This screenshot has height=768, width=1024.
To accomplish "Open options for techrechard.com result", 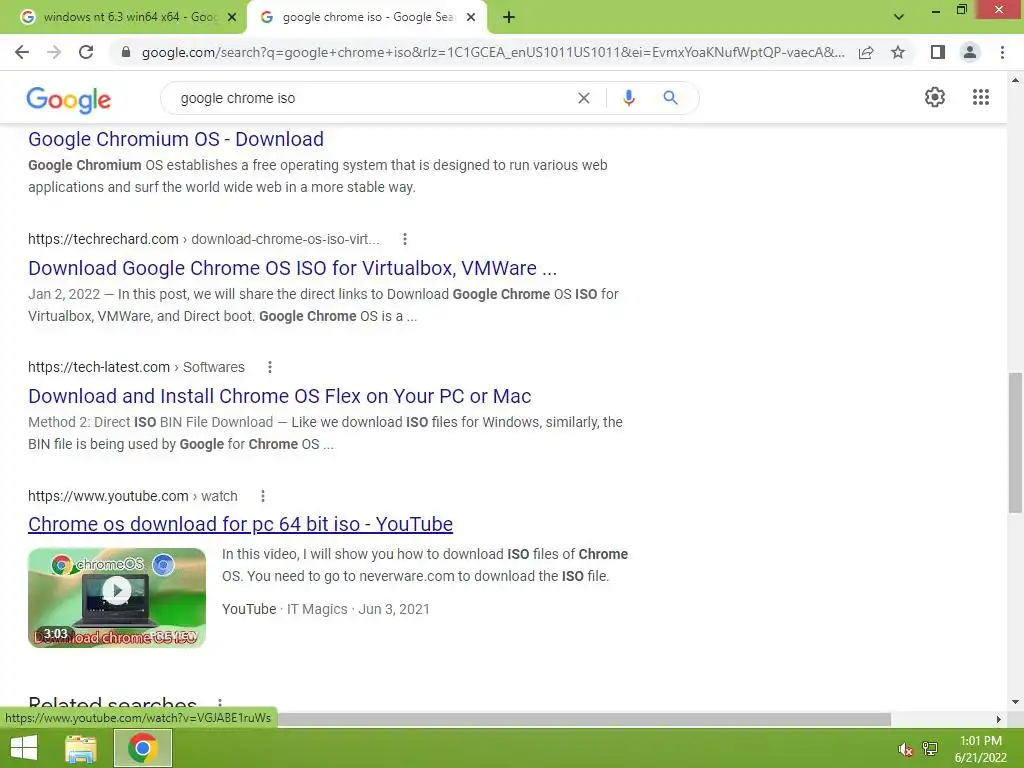I will tap(405, 239).
